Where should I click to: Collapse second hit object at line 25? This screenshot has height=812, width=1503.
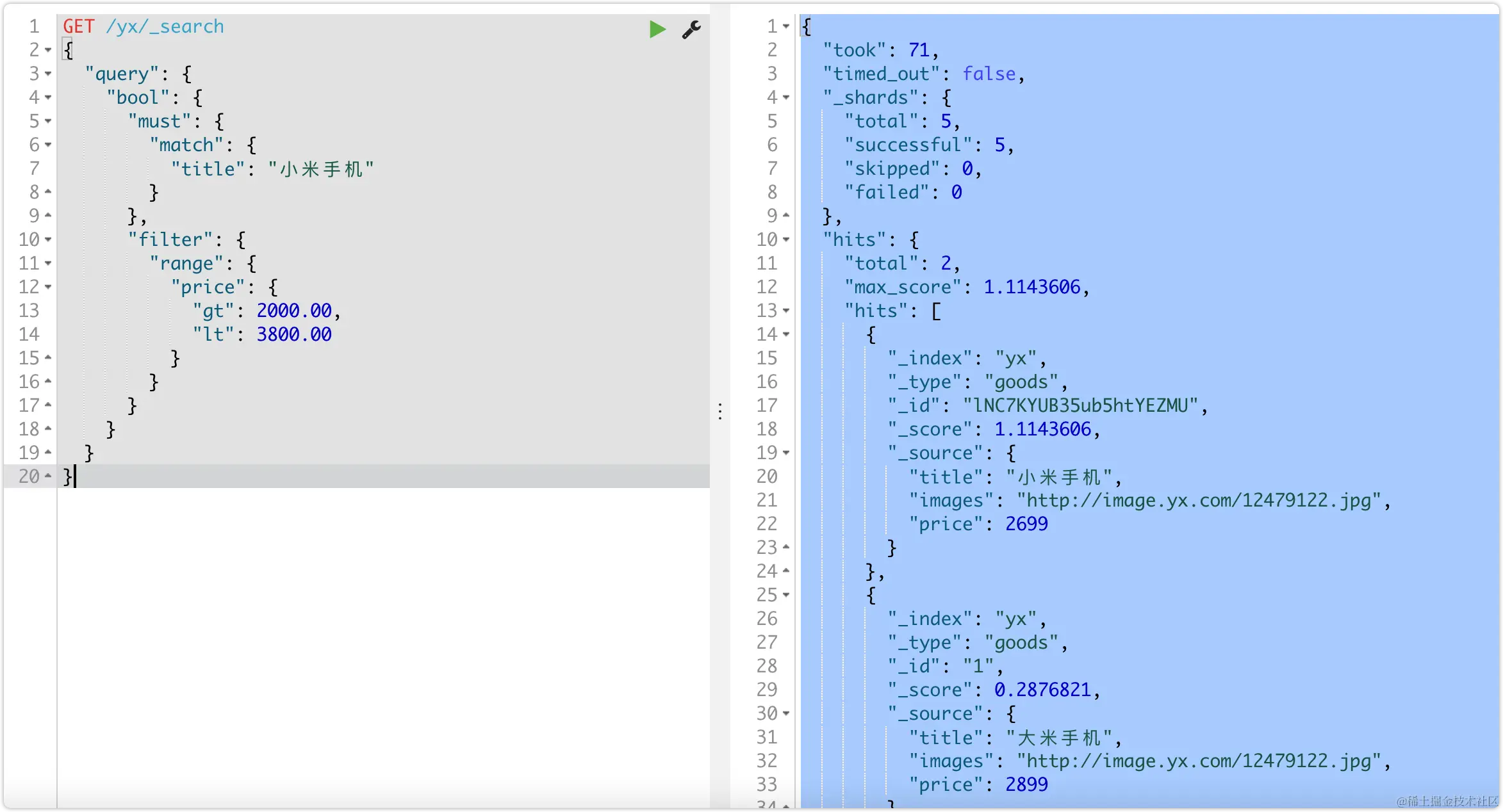pos(786,596)
